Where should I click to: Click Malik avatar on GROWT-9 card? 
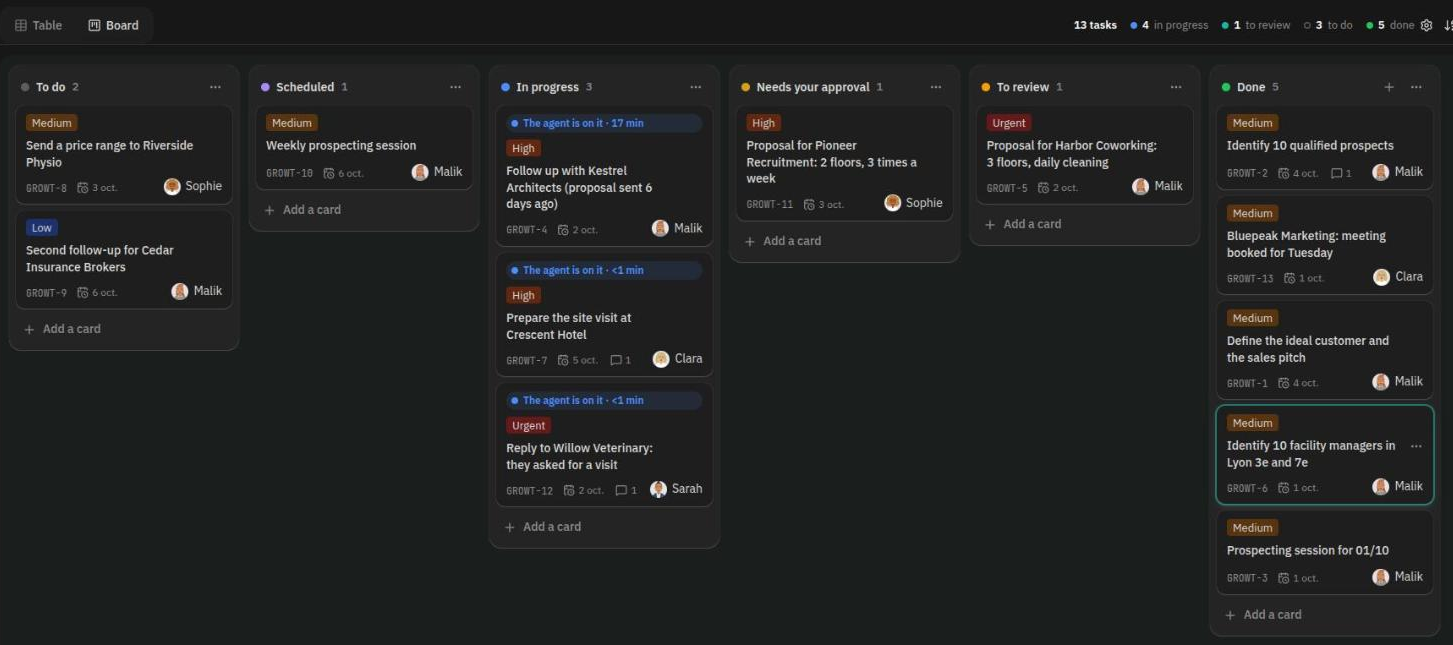(180, 291)
